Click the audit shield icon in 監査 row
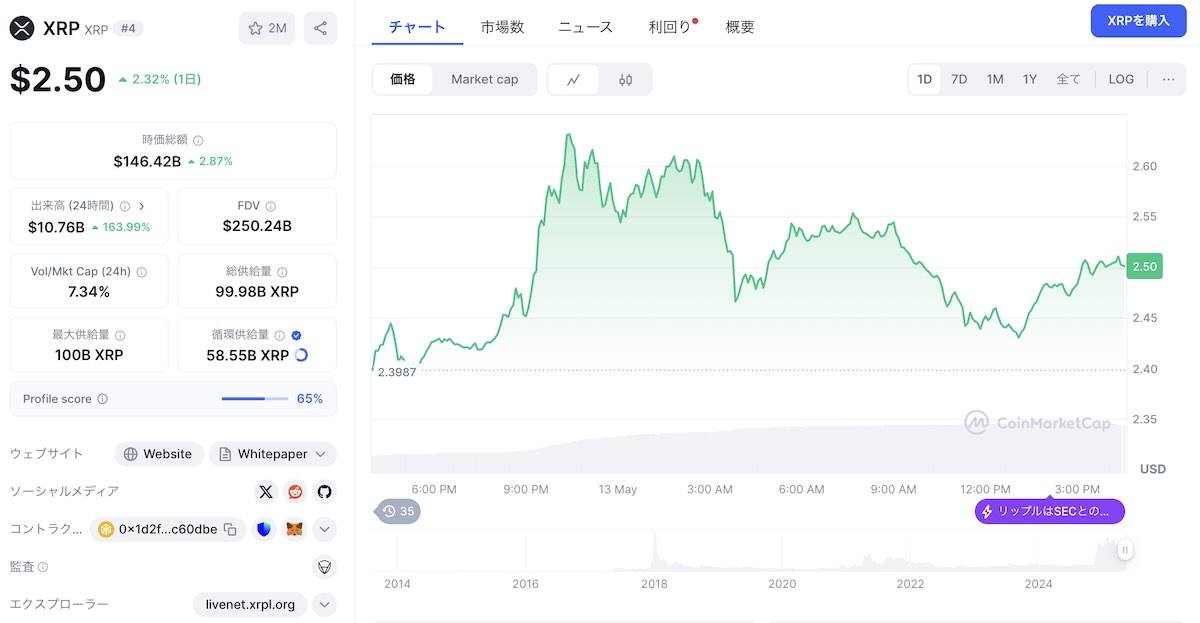Screen dimensions: 1200x623 pyautogui.click(x=324, y=567)
